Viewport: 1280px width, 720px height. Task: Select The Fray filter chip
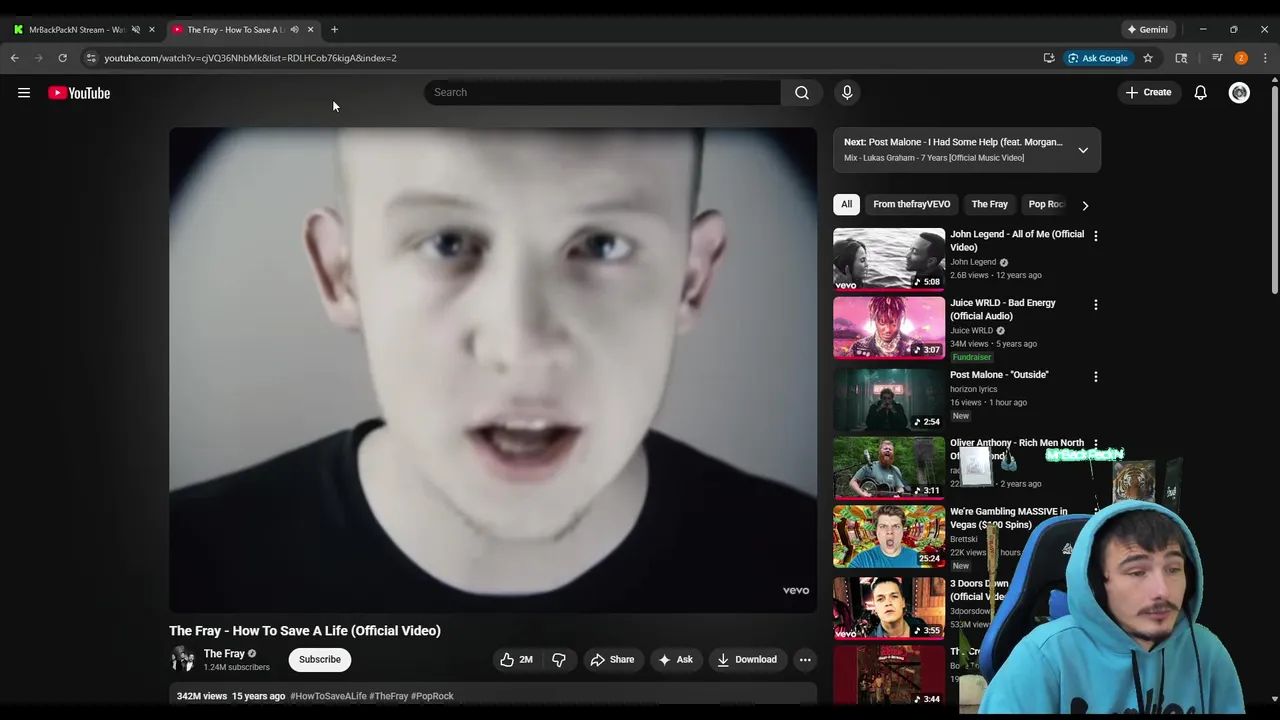coord(989,204)
